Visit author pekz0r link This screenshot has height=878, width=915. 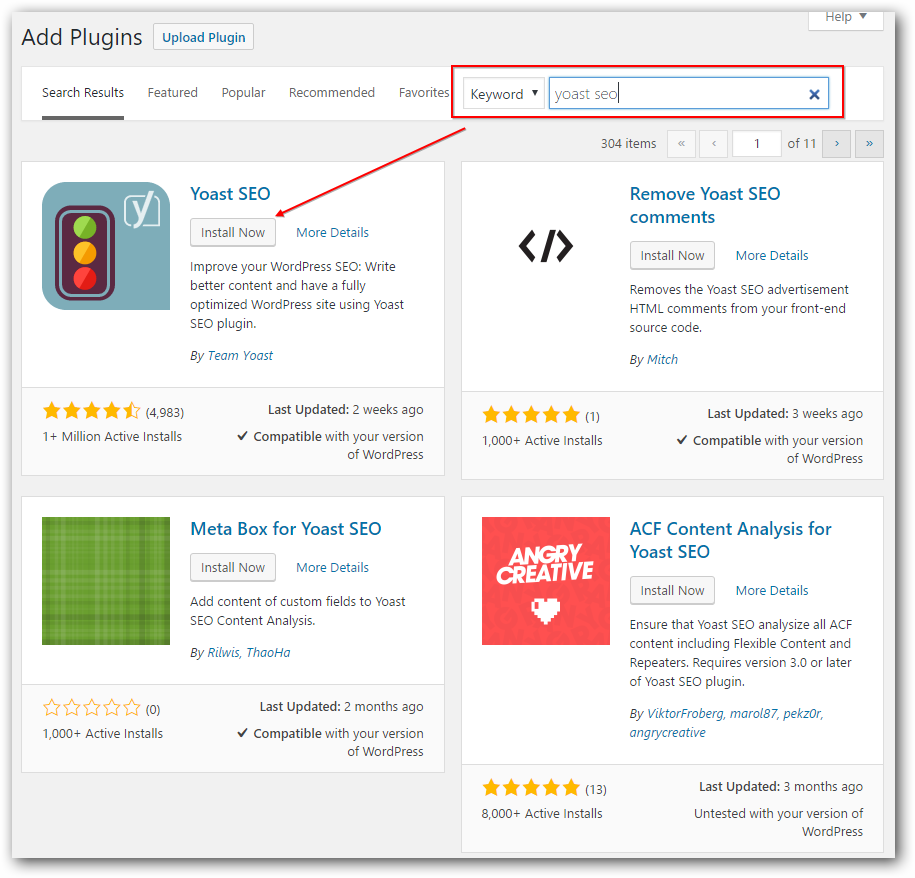[x=803, y=713]
